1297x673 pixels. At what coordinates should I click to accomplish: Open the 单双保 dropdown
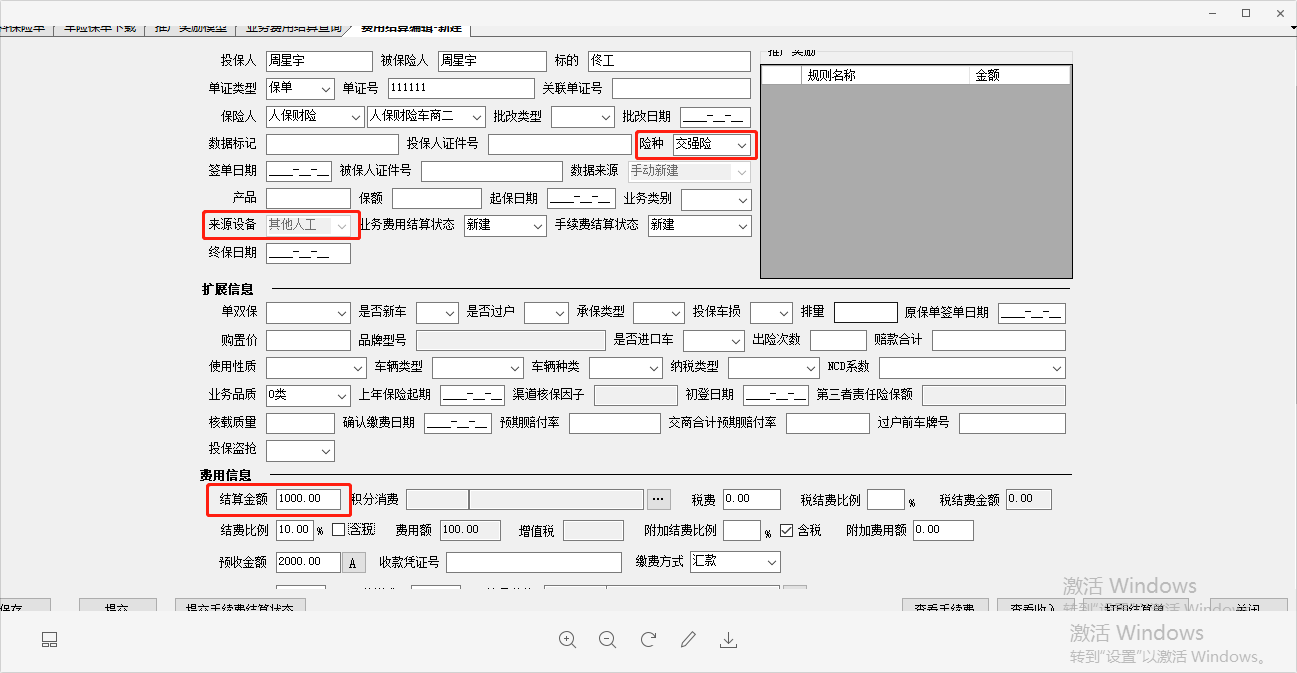click(x=308, y=313)
